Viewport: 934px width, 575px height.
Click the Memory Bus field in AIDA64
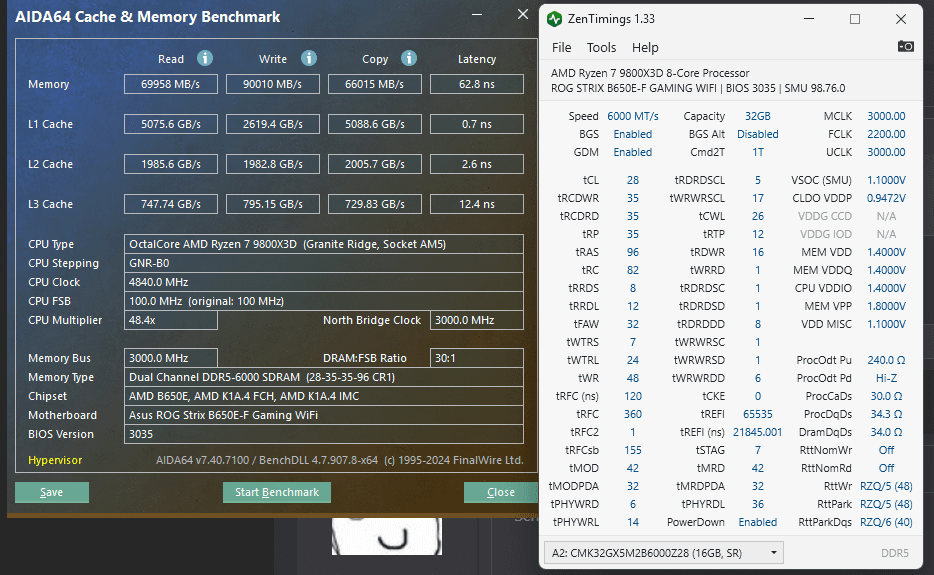click(171, 358)
